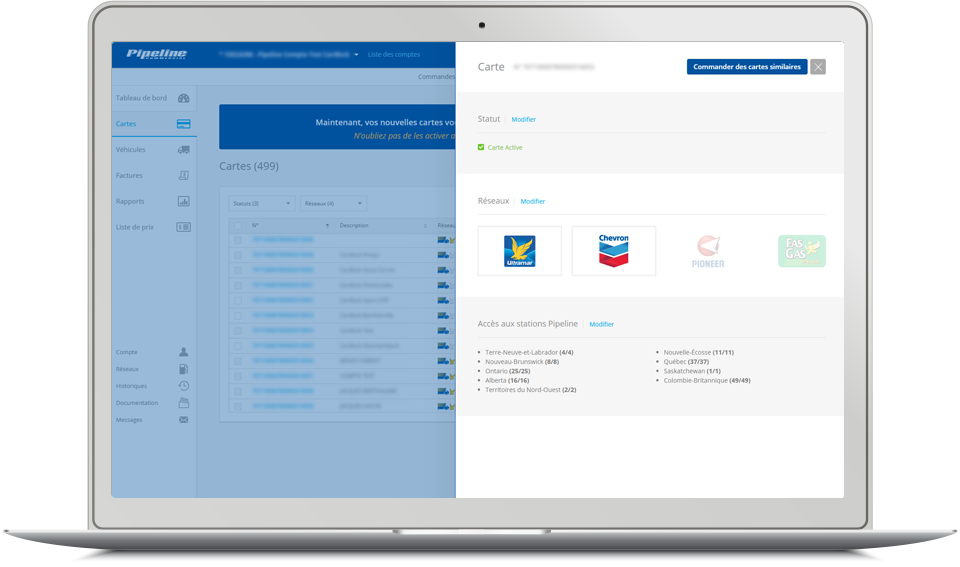Select the Cartes card icon in sidebar

point(183,124)
